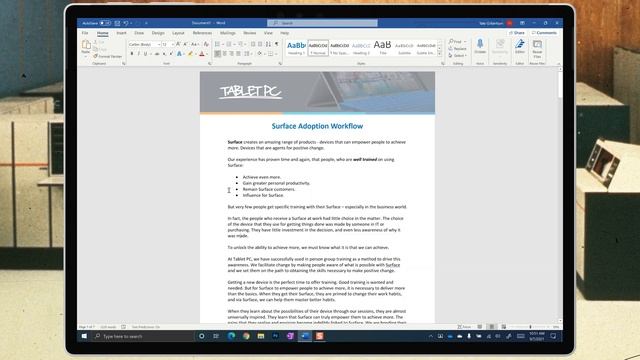Viewport: 640px width, 360px height.
Task: Click the 'Surface Adoption Workflow' heading
Action: click(x=317, y=126)
